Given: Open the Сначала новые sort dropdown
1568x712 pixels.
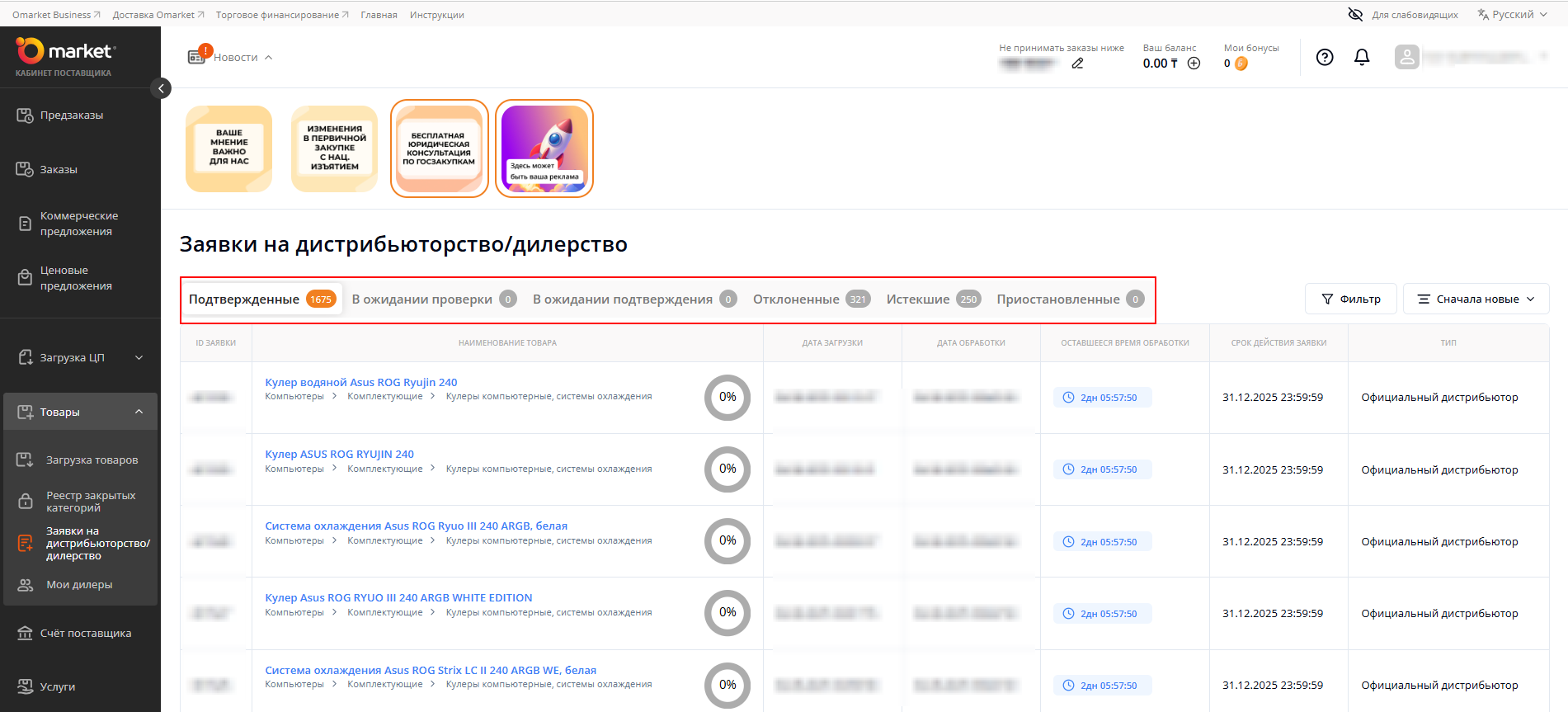Looking at the screenshot, I should (1476, 299).
